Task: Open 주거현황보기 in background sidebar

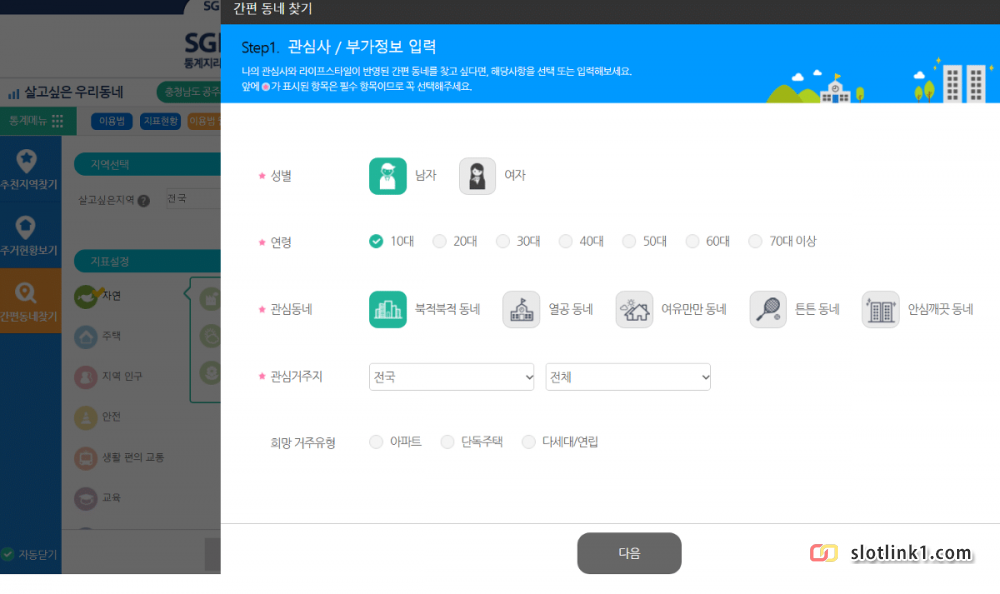Action: 29,235
